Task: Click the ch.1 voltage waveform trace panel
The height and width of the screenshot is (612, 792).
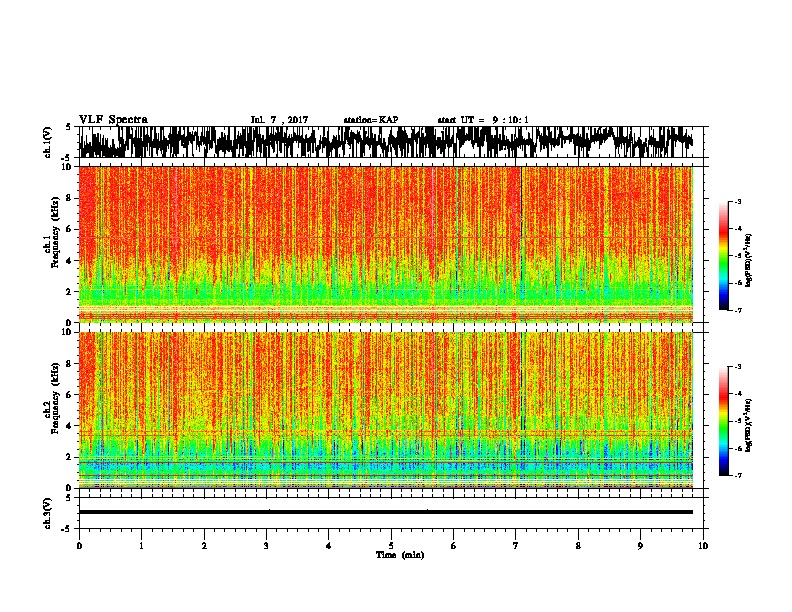Action: tap(390, 142)
